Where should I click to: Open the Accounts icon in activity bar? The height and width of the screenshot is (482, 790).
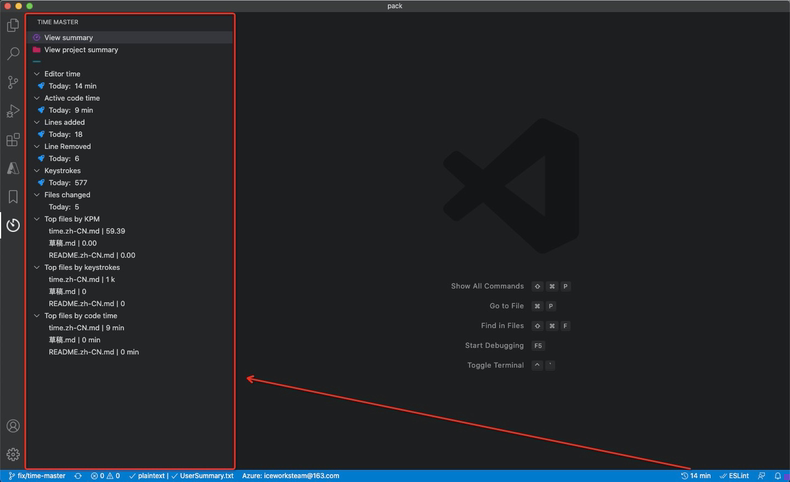point(13,426)
